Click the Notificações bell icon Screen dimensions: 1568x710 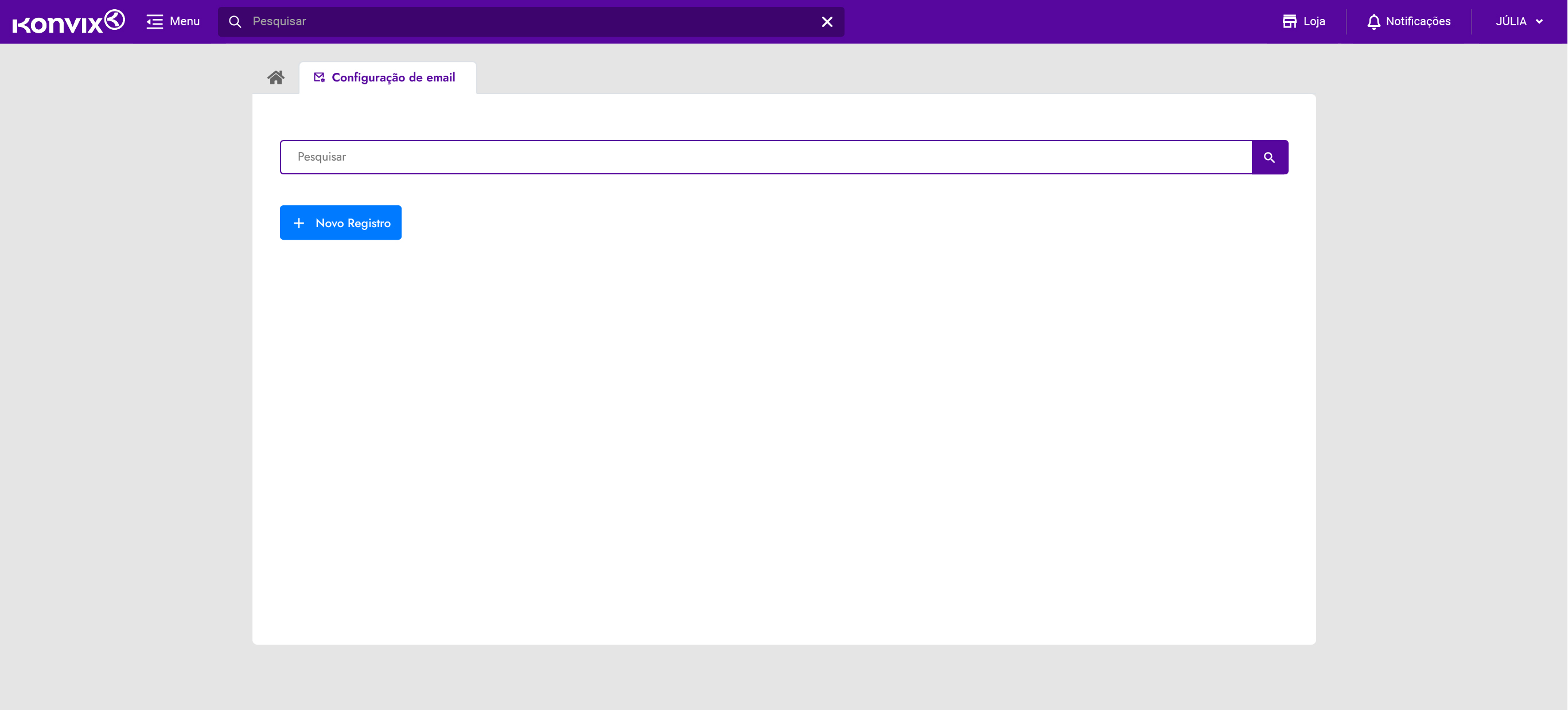tap(1373, 22)
